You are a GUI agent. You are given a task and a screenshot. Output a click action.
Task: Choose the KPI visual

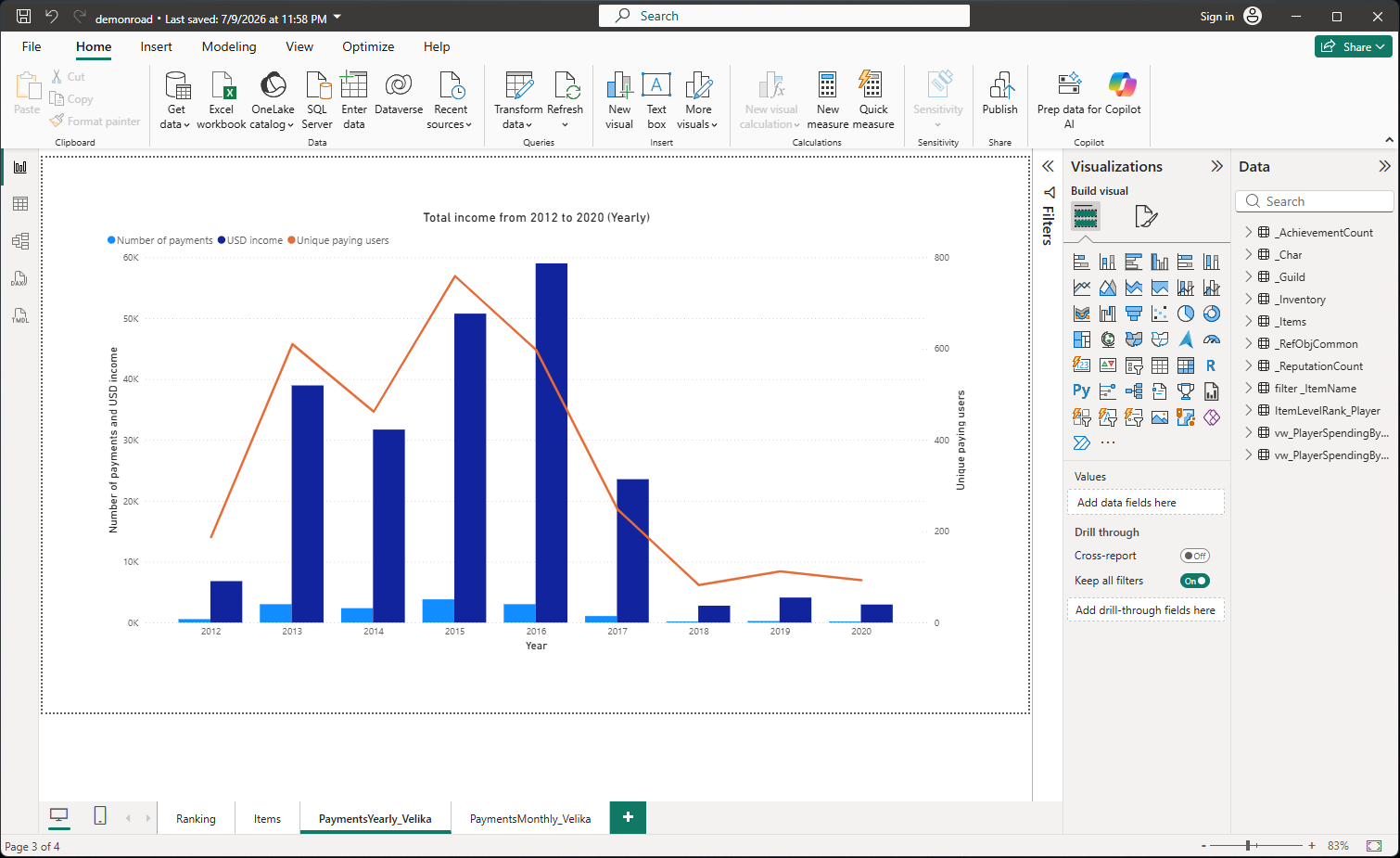coord(1107,365)
